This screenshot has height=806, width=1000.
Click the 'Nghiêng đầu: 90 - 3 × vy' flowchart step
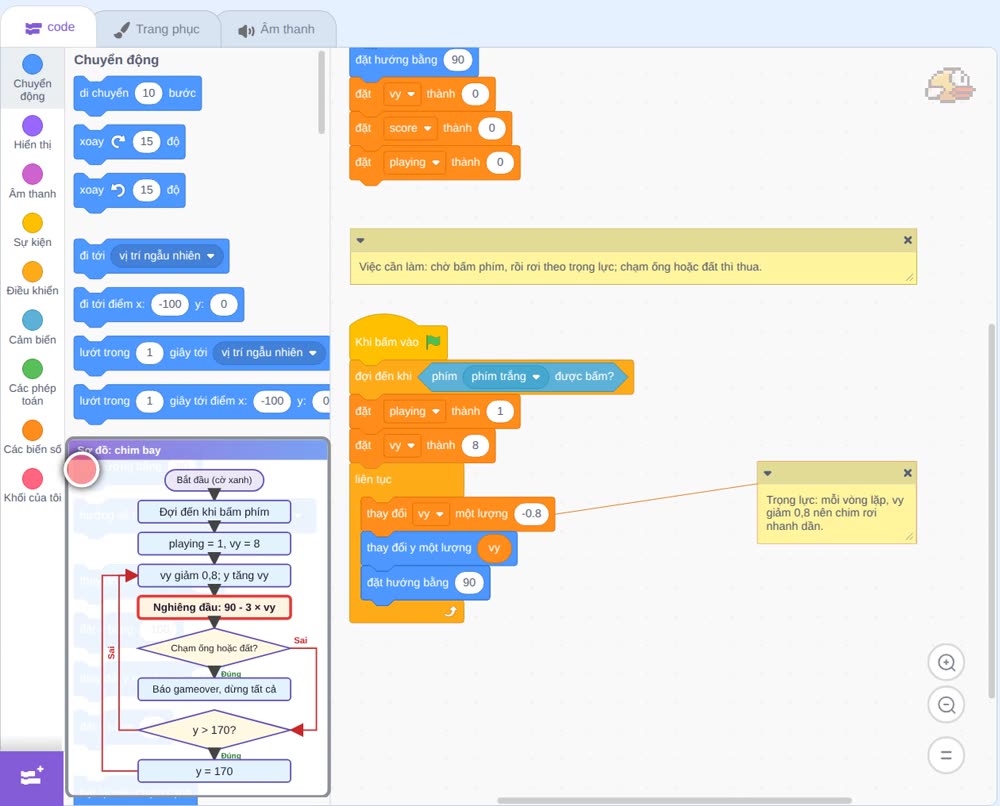214,607
